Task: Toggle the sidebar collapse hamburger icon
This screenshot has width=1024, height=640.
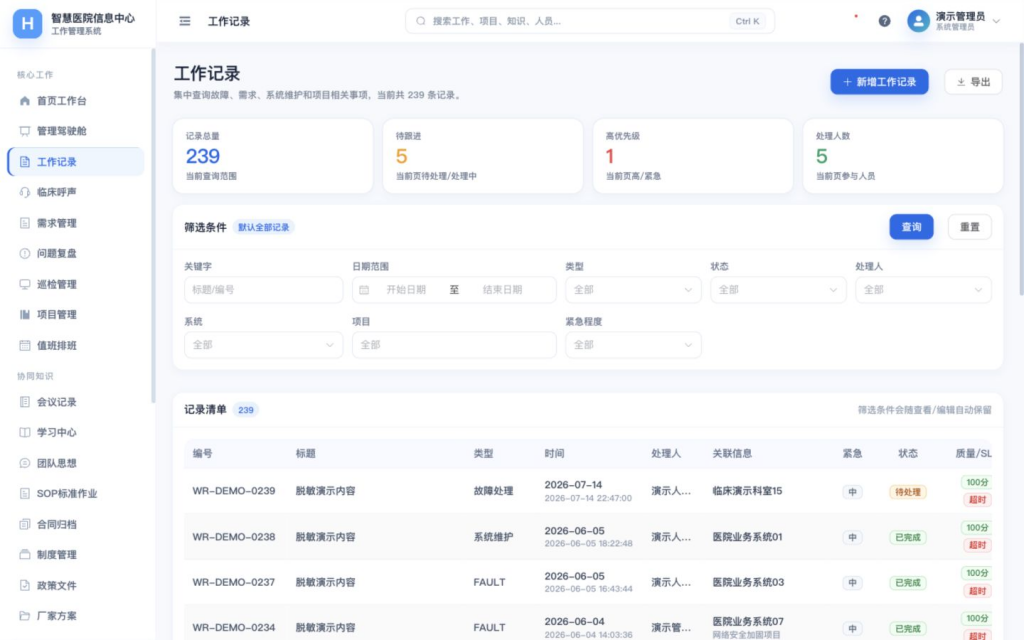Action: click(x=185, y=22)
